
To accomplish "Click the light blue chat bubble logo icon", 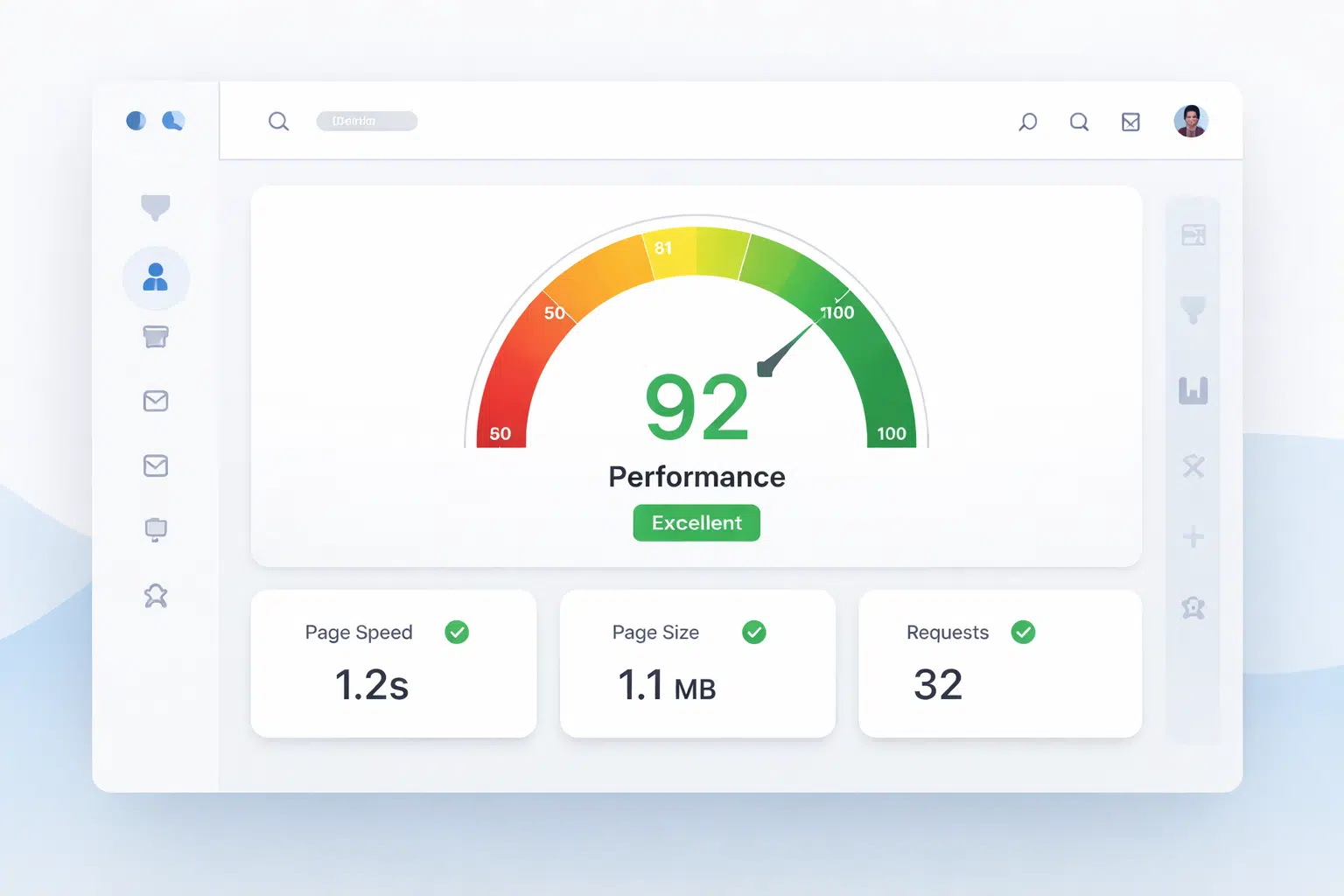I will [173, 121].
